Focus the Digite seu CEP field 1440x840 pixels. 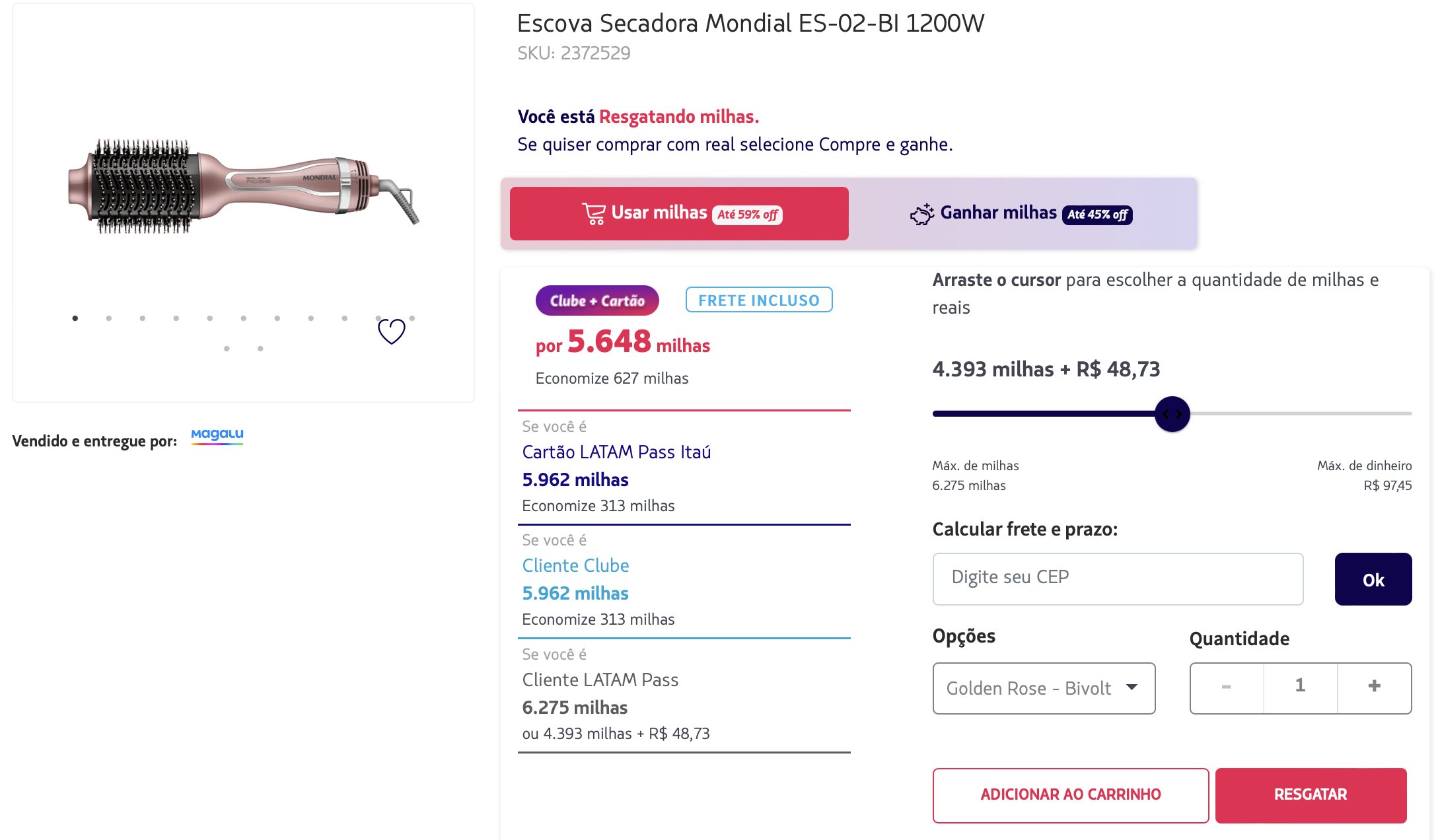pyautogui.click(x=1118, y=578)
